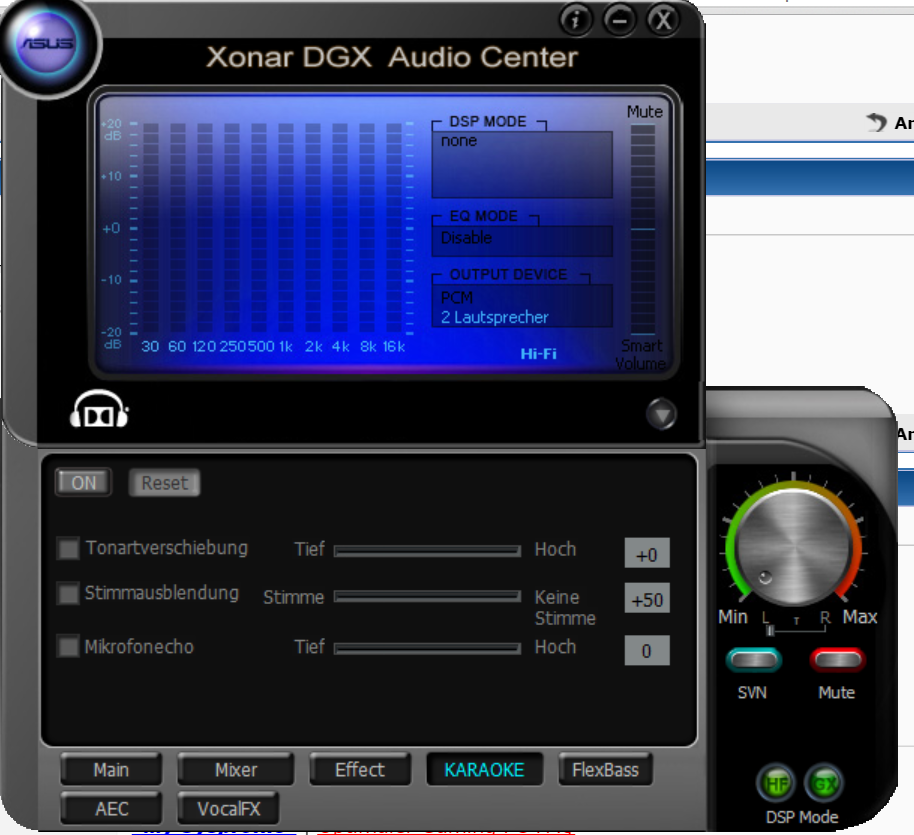Image resolution: width=914 pixels, height=835 pixels.
Task: Click the Mikrofonecho 0 value field
Action: click(x=647, y=650)
